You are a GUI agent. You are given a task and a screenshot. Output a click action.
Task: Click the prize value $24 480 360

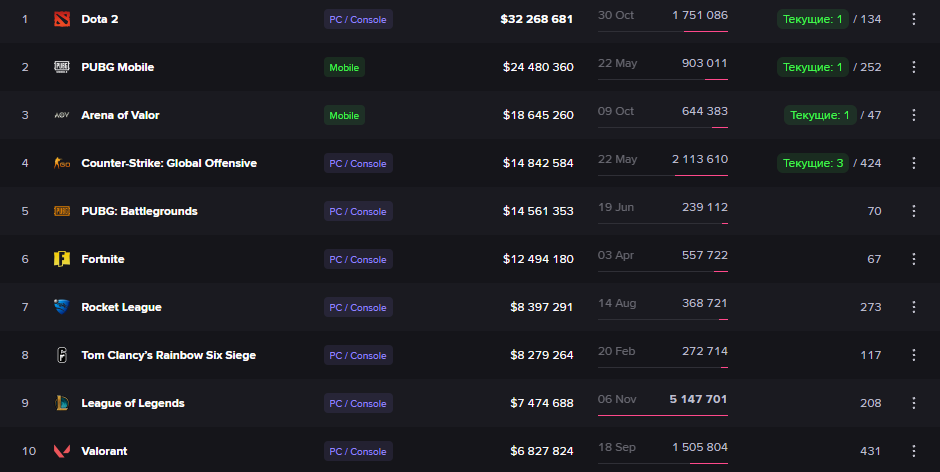pos(538,67)
